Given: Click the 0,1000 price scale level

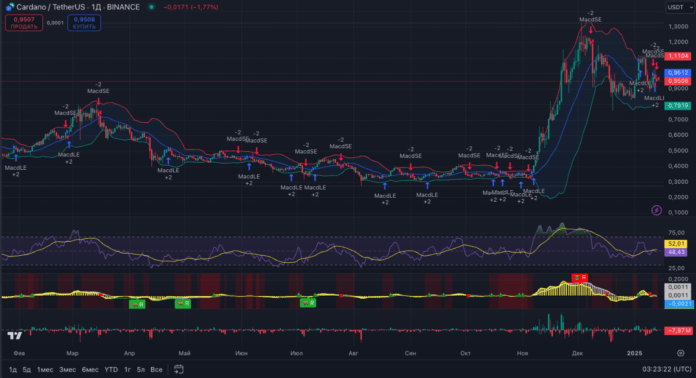Looking at the screenshot, I should (678, 213).
